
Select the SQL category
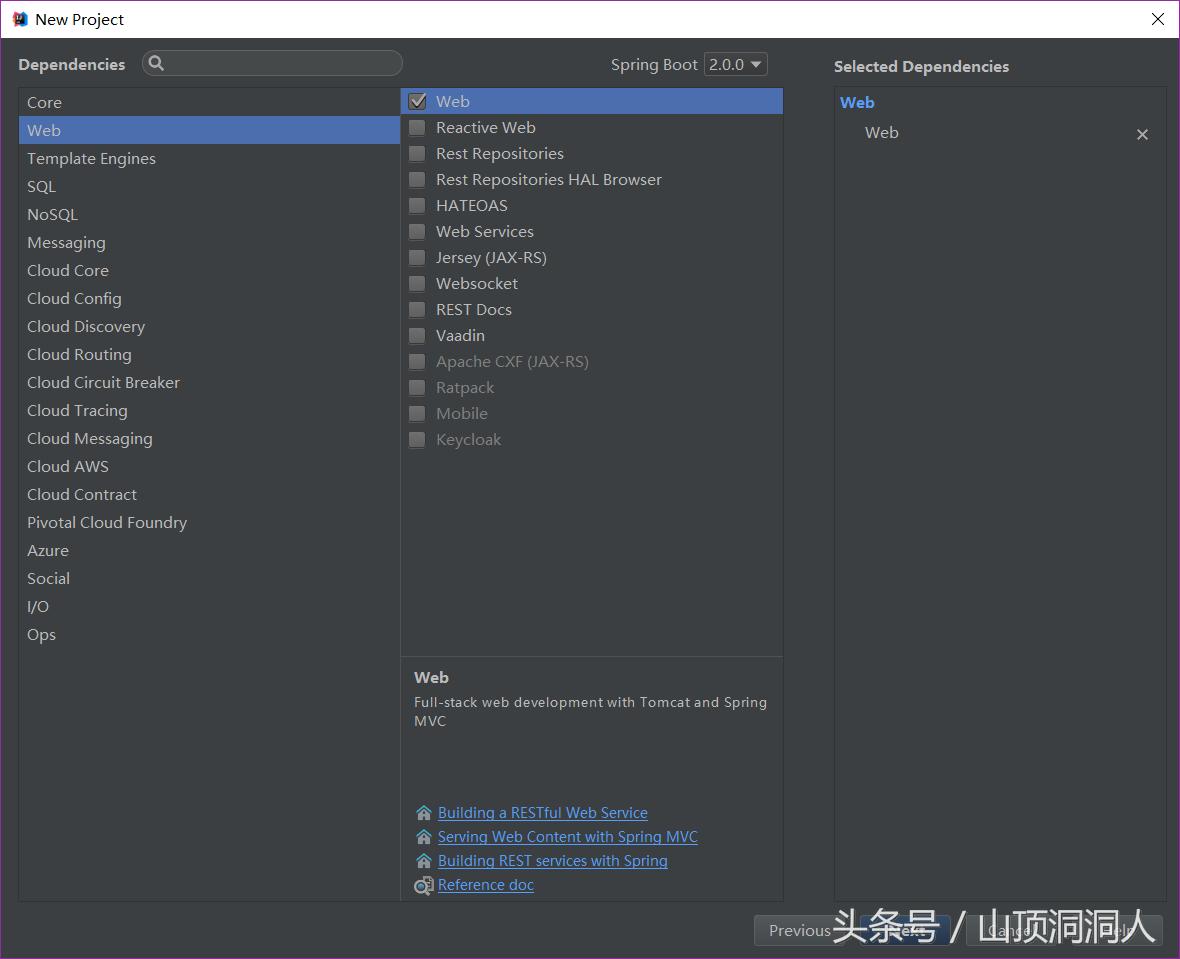coord(41,186)
